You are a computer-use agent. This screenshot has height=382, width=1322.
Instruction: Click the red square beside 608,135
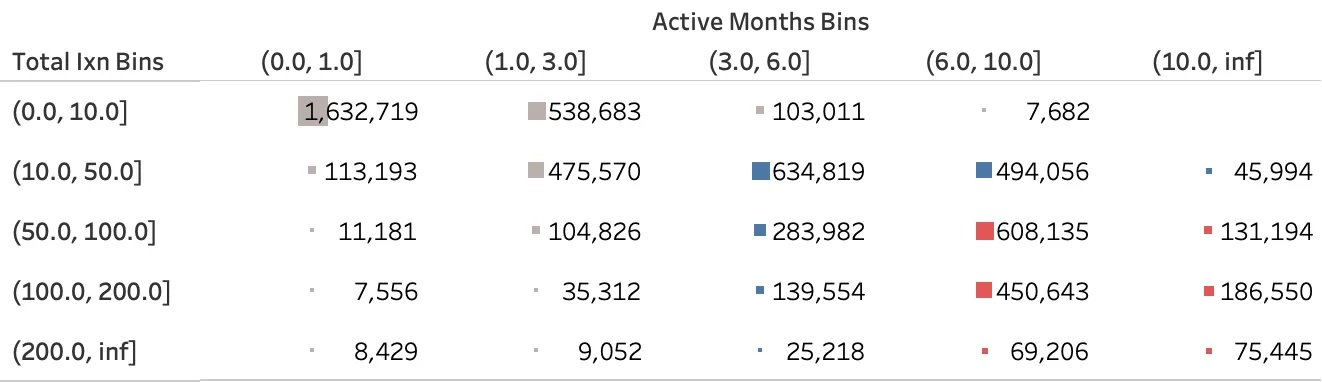pos(985,231)
